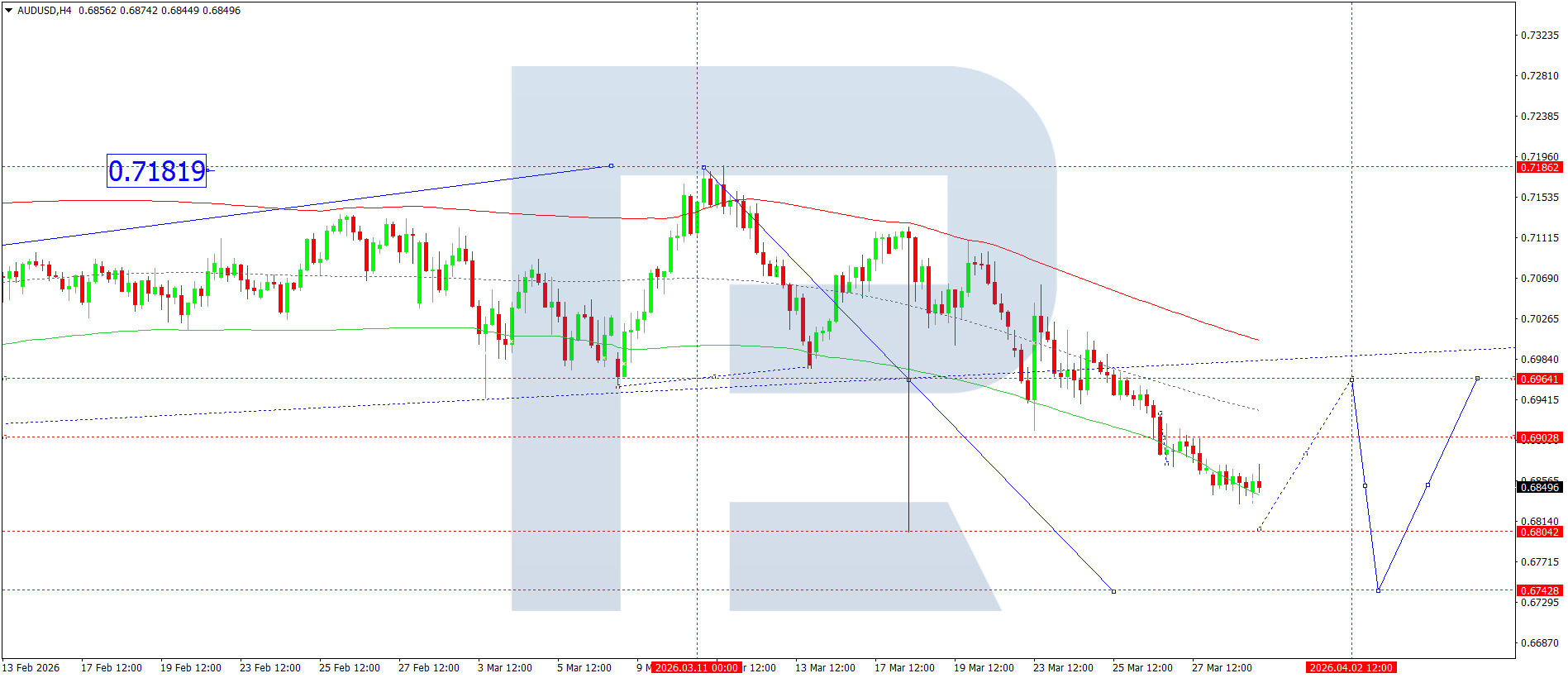Select the red 2026.04.02 12:00 date marker
This screenshot has height=678, width=1568.
pyautogui.click(x=1351, y=668)
